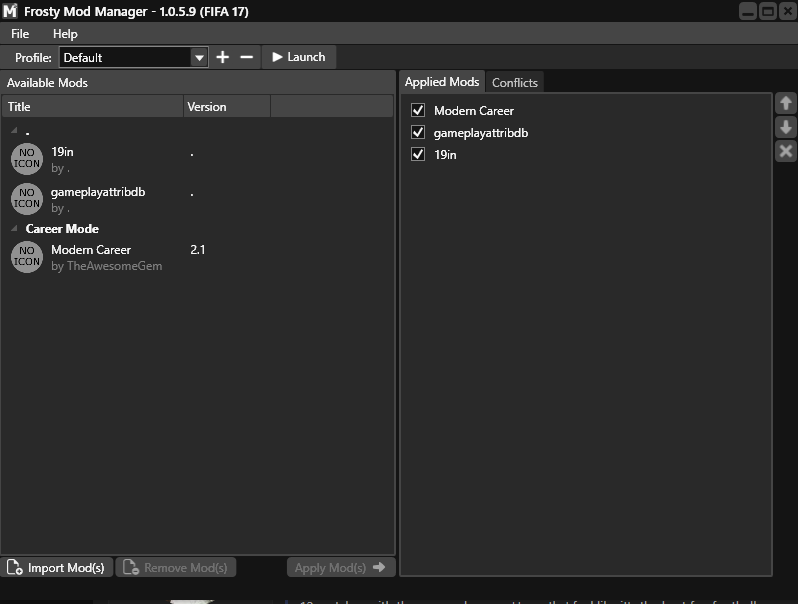798x604 pixels.
Task: Collapse the '.' category group triangle
Action: pyautogui.click(x=14, y=131)
